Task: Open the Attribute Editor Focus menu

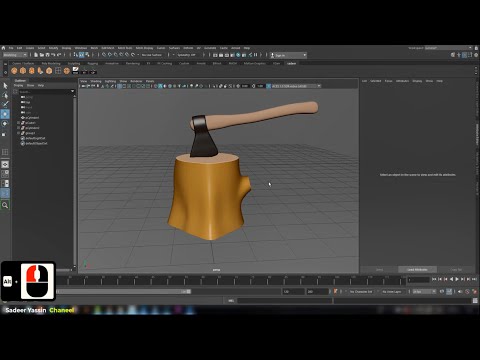Action: point(388,81)
